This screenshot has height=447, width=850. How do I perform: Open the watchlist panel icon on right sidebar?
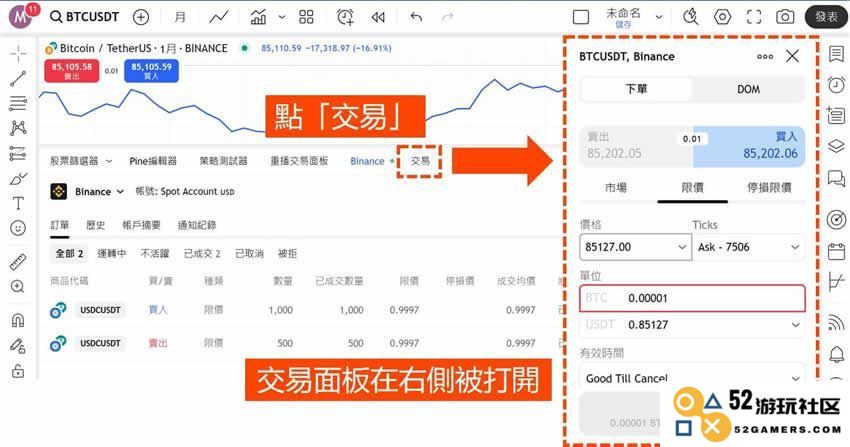point(836,54)
